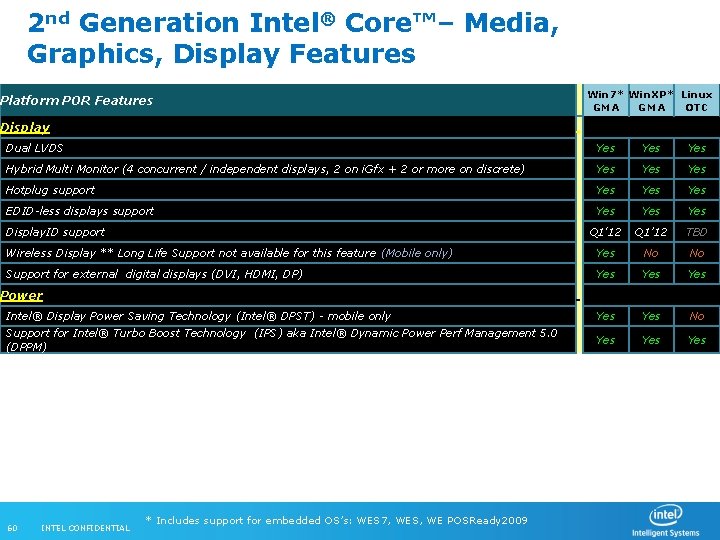Click Win7 "Yes" cell for Dual LVDS

click(606, 148)
